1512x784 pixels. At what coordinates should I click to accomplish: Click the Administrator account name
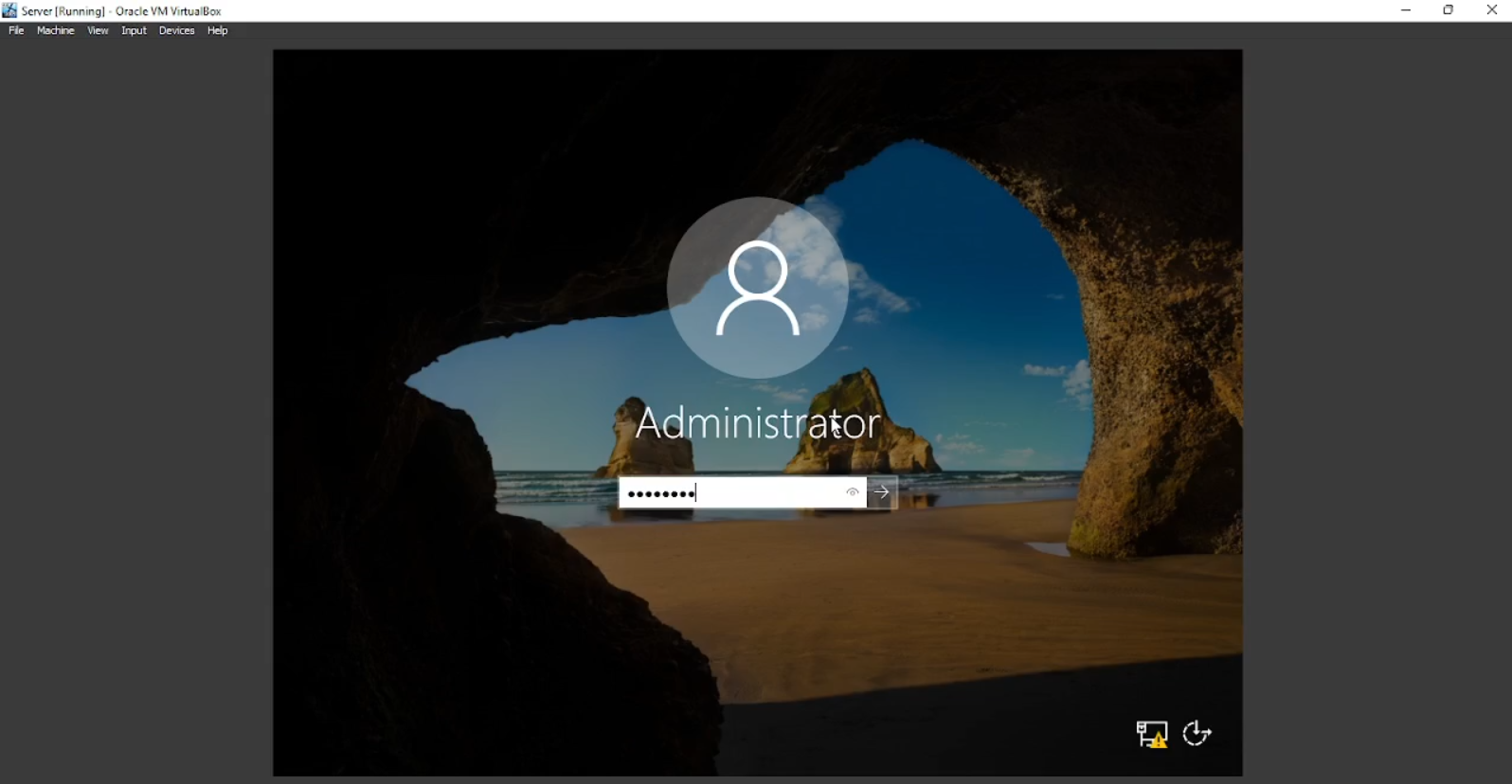(757, 422)
